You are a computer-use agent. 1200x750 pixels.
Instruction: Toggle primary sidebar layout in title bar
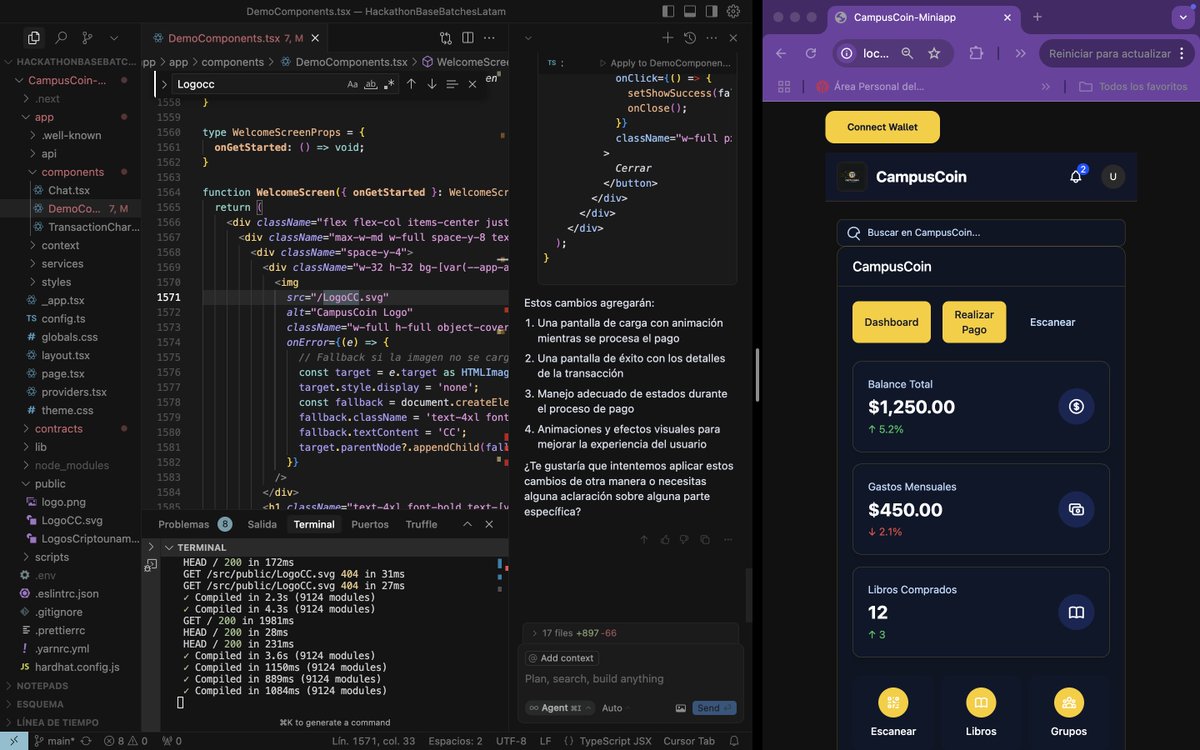[668, 11]
